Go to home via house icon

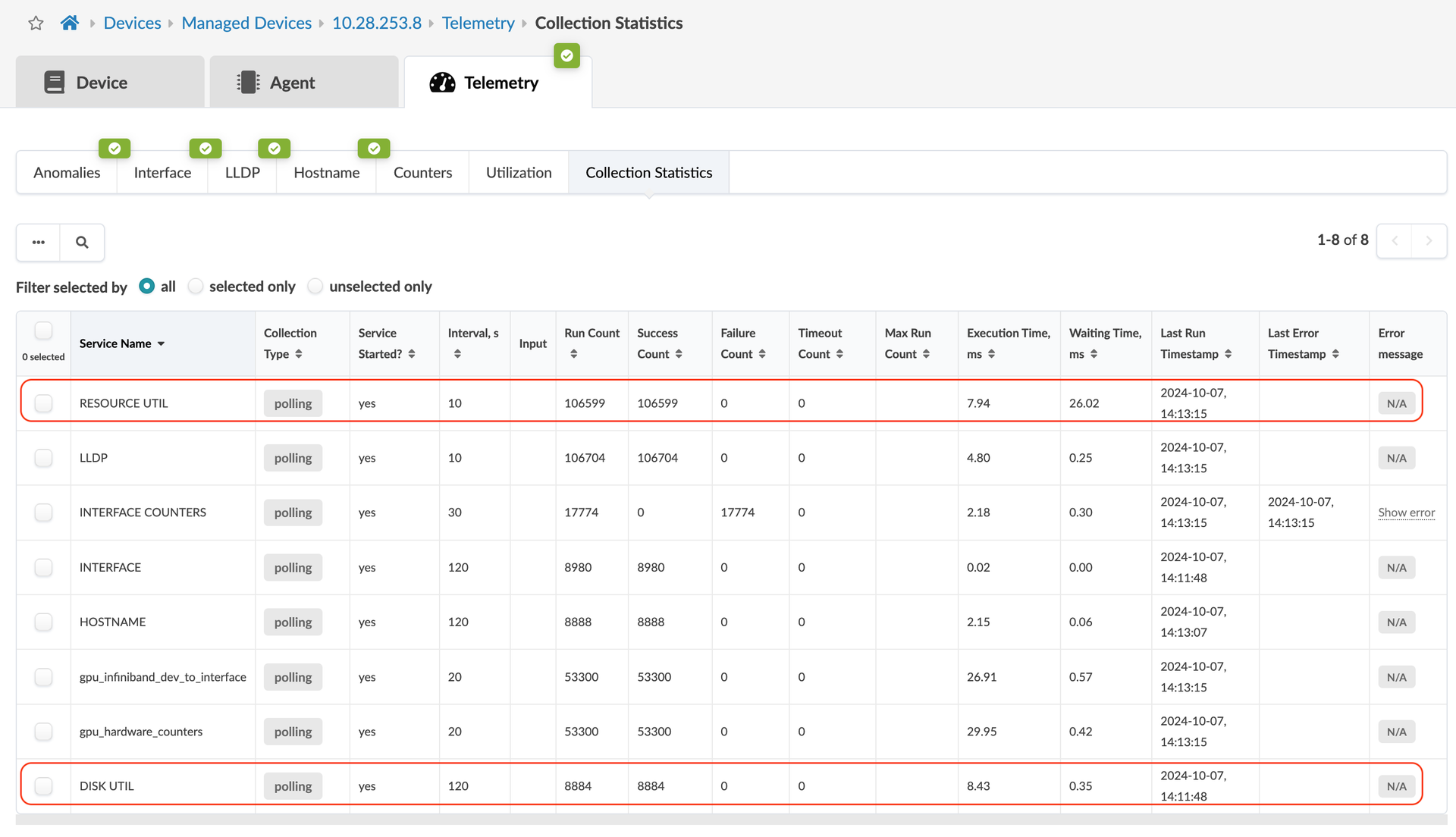[70, 23]
